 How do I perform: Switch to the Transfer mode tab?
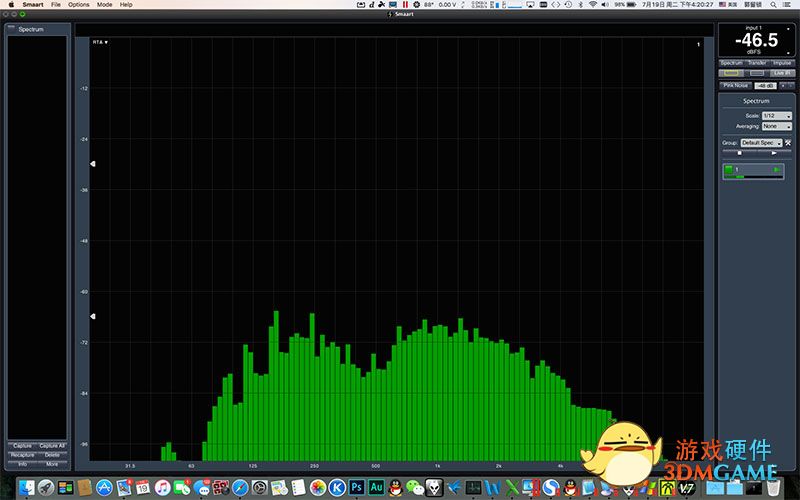click(756, 63)
